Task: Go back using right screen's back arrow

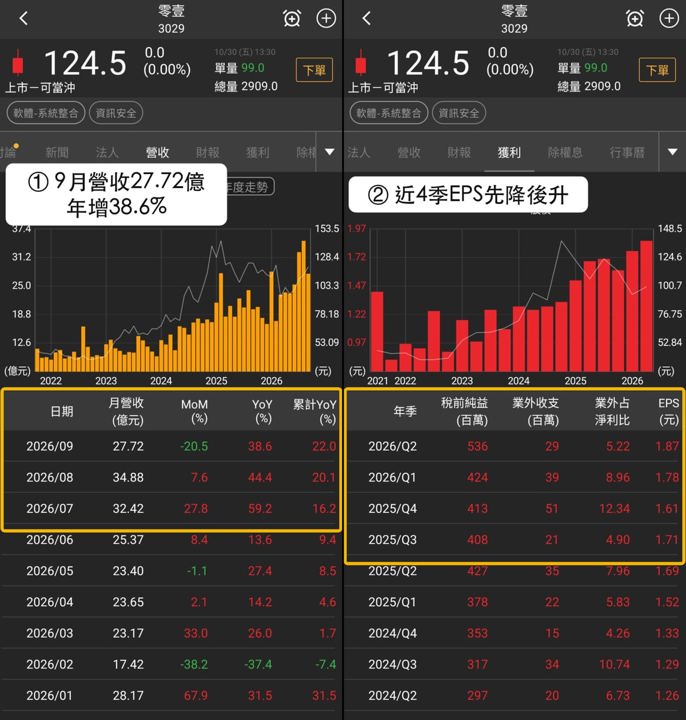Action: (x=366, y=18)
